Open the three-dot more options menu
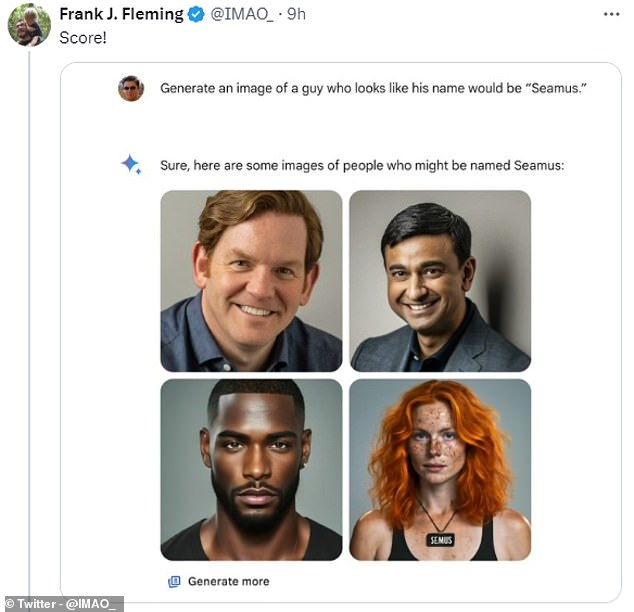This screenshot has height=612, width=634. 611,15
